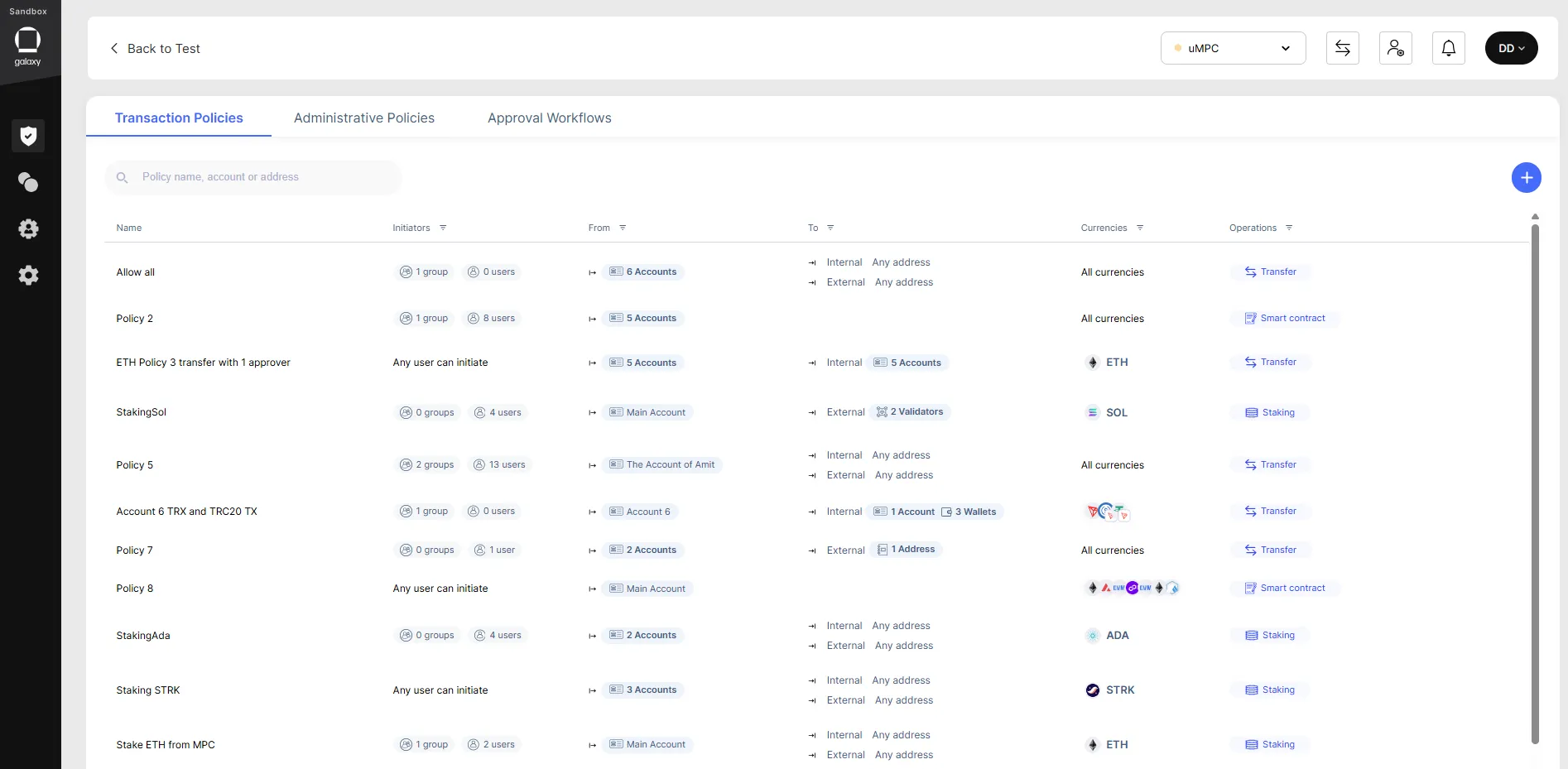Open the coins assets sidebar icon
The width and height of the screenshot is (1568, 769).
tap(28, 182)
